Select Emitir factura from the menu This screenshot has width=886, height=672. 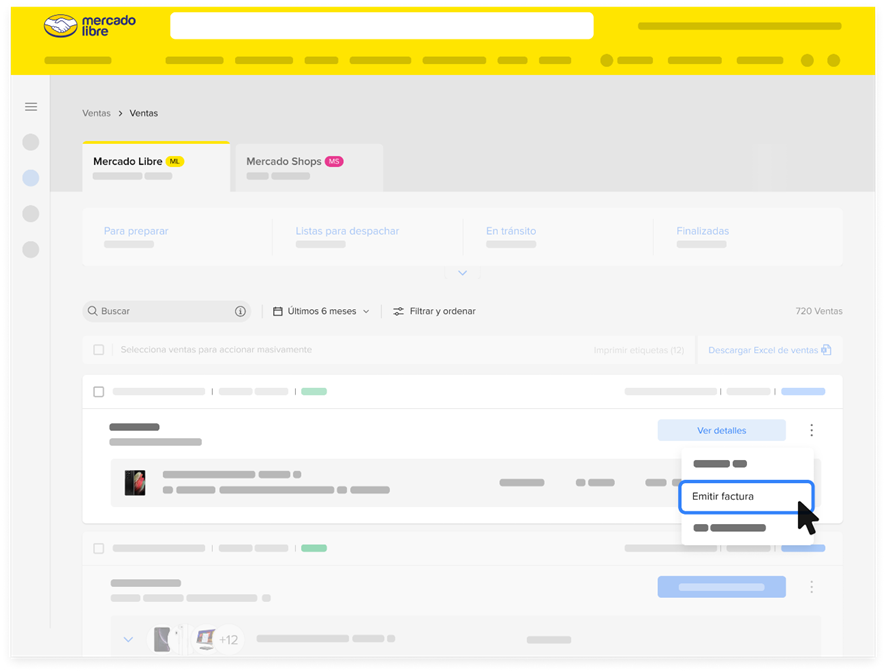[746, 497]
